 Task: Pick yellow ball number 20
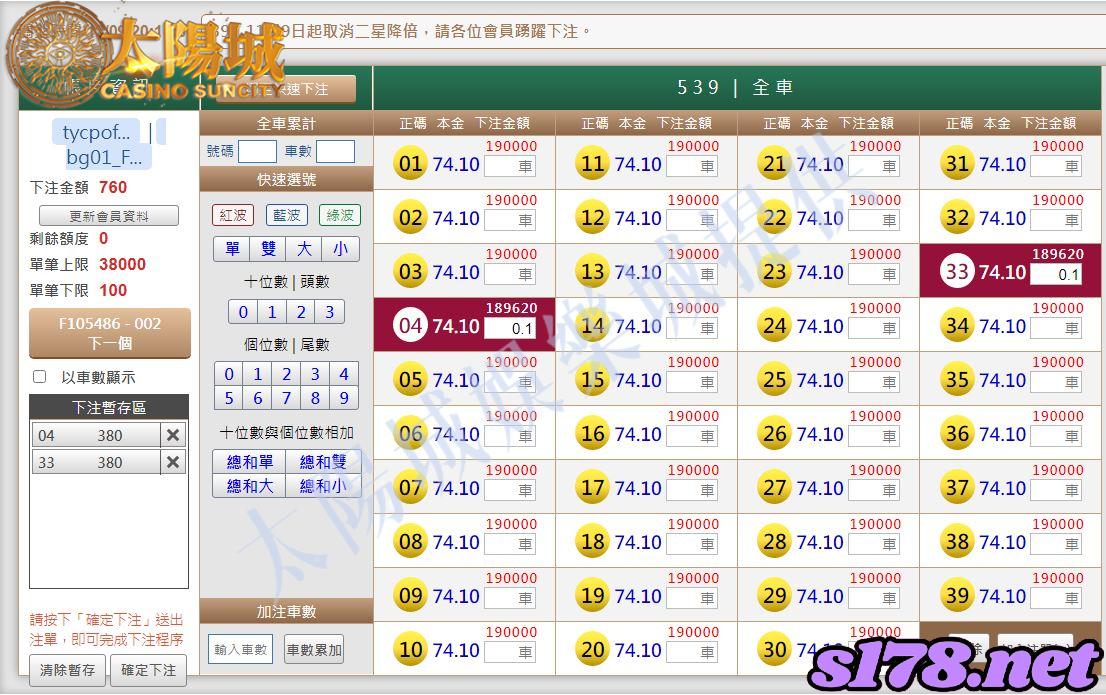point(592,650)
